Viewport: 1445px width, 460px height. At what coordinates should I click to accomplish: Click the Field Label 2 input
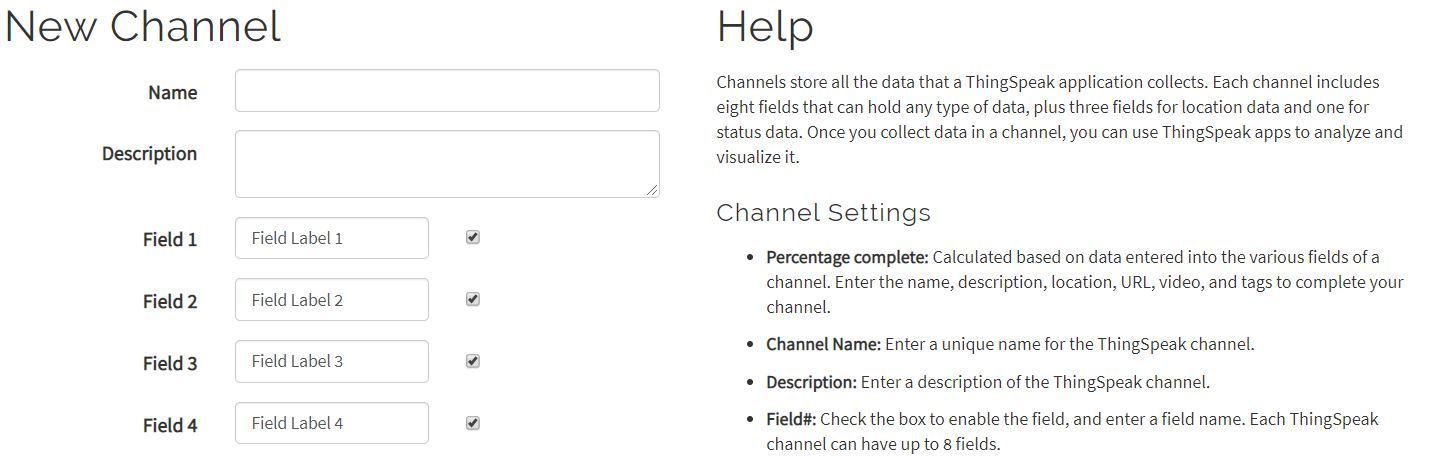332,300
